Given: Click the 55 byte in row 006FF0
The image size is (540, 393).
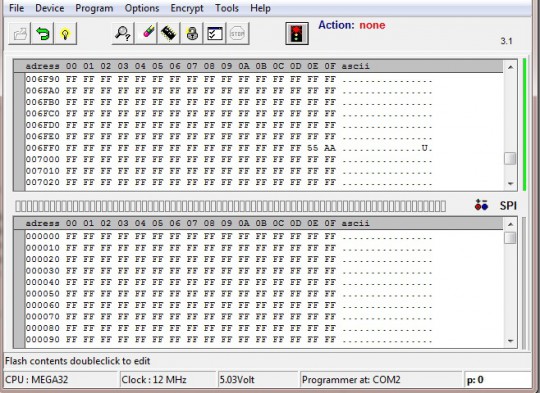Looking at the screenshot, I should (x=312, y=148).
